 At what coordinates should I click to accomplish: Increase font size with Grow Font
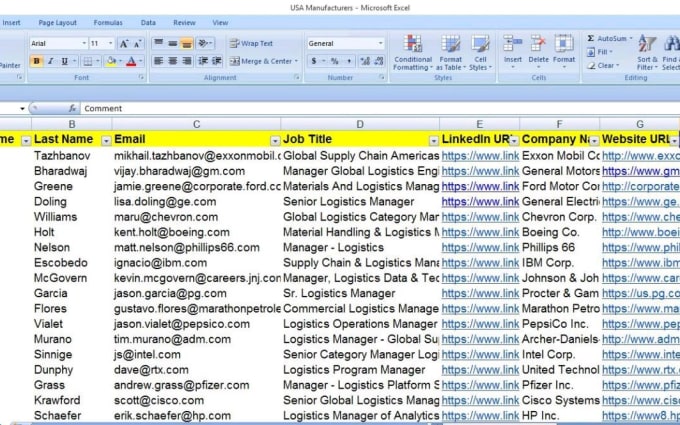click(124, 43)
